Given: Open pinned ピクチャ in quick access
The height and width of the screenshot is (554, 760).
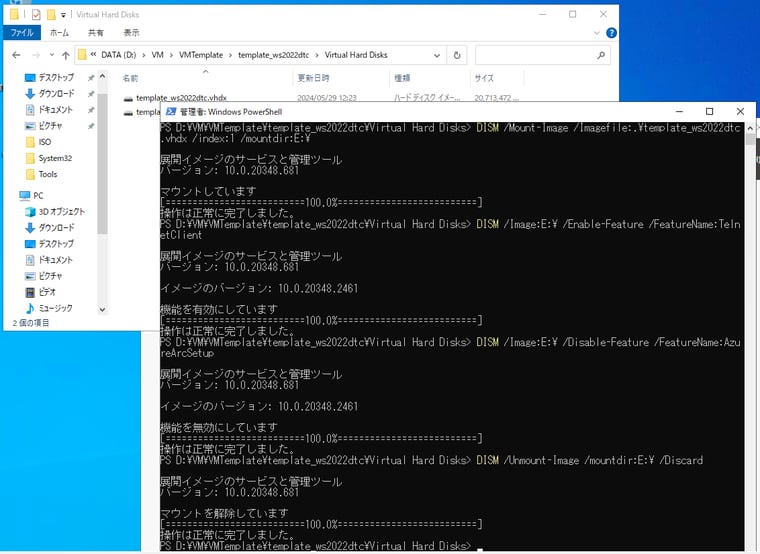Looking at the screenshot, I should (50, 126).
